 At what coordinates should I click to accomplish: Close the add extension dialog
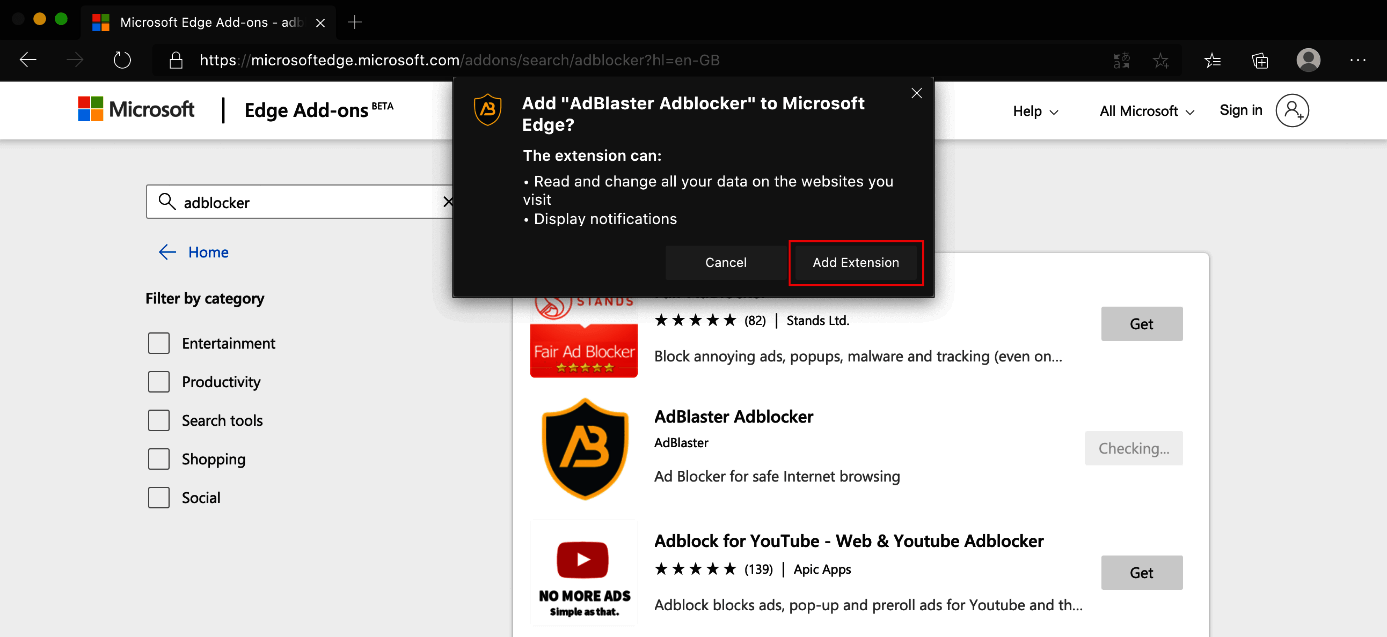[917, 93]
